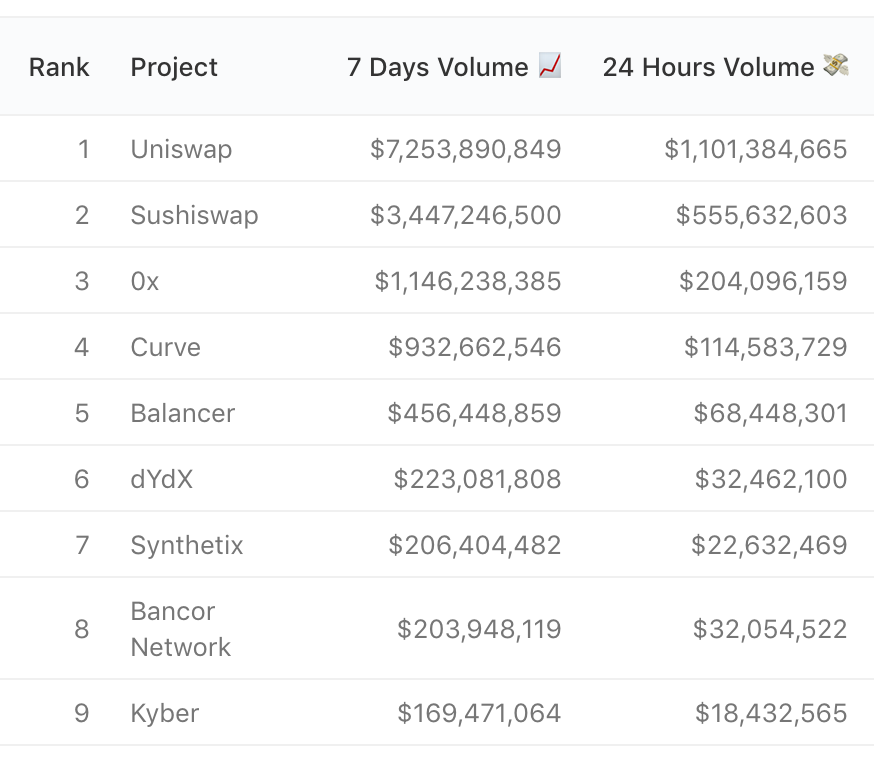Open the Curve project entry

(165, 347)
